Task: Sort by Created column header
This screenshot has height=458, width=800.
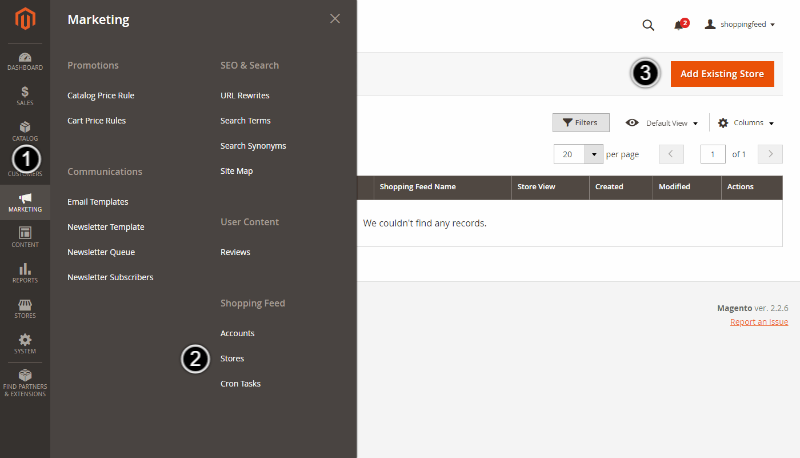Action: 620,187
